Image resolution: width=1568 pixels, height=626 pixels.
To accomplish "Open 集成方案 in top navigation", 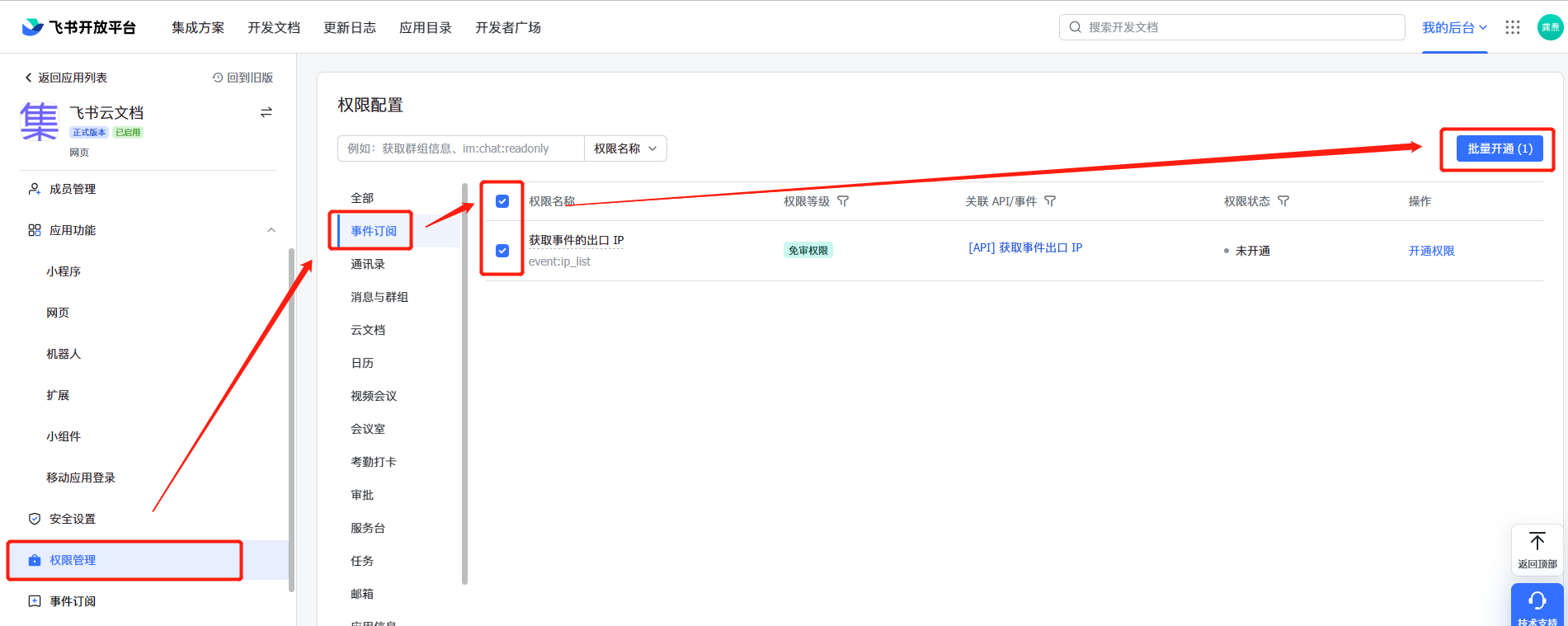I will coord(198,27).
